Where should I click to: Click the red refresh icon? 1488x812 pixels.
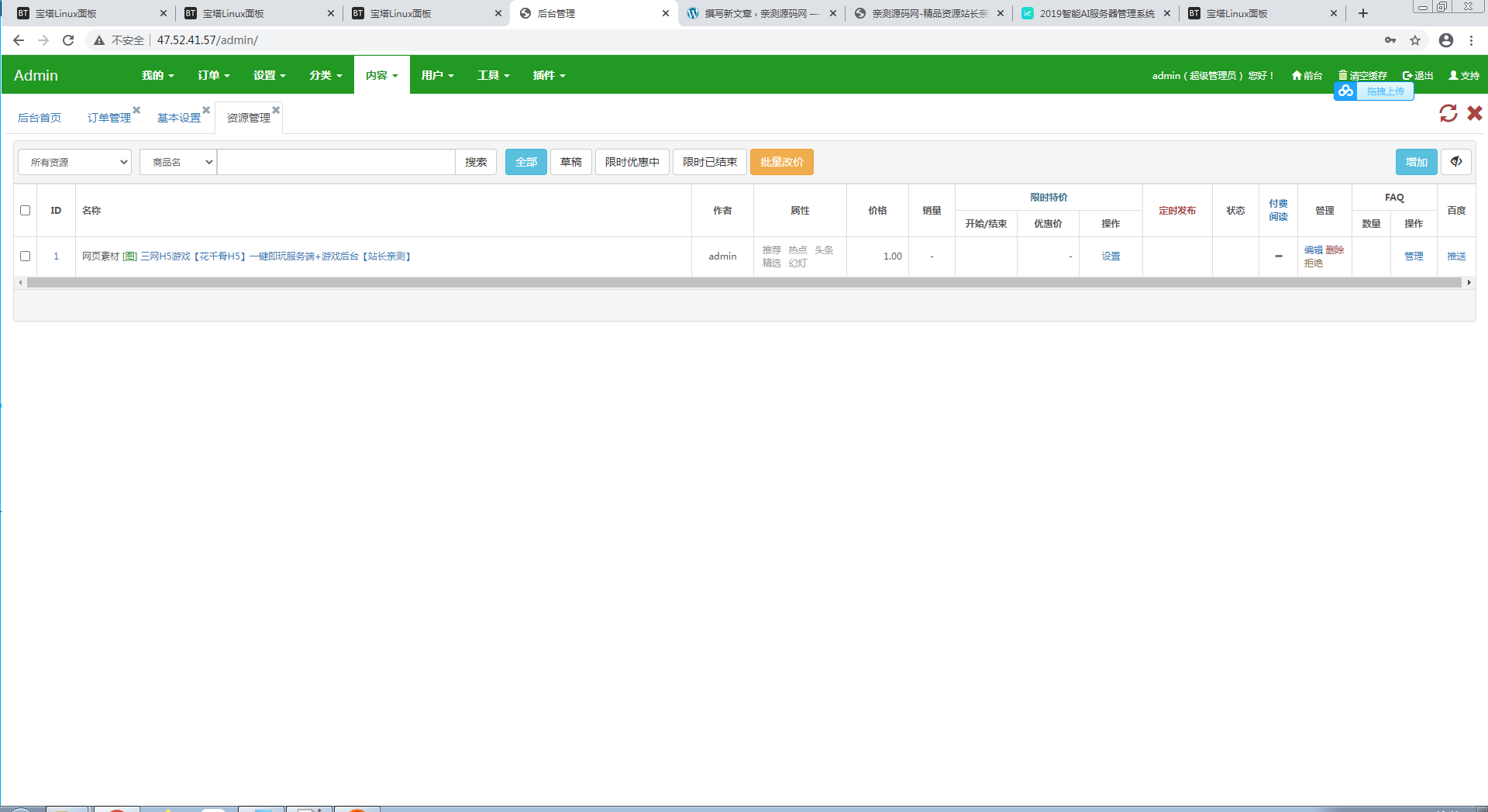(1448, 113)
